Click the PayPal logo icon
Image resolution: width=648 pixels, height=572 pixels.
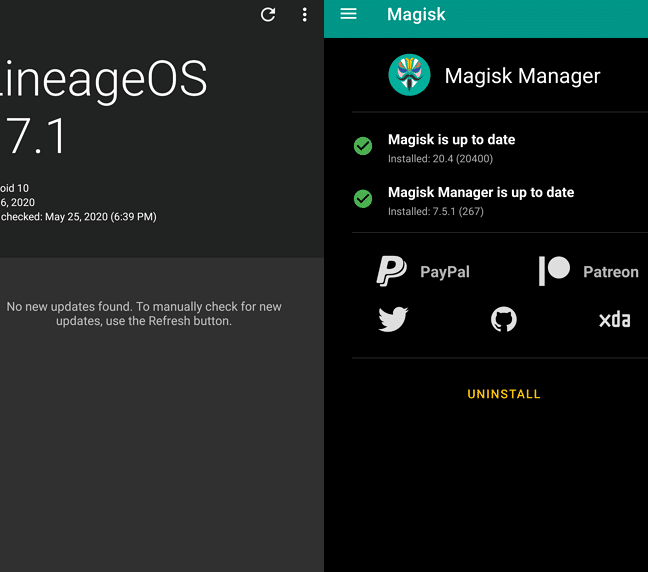[x=391, y=271]
